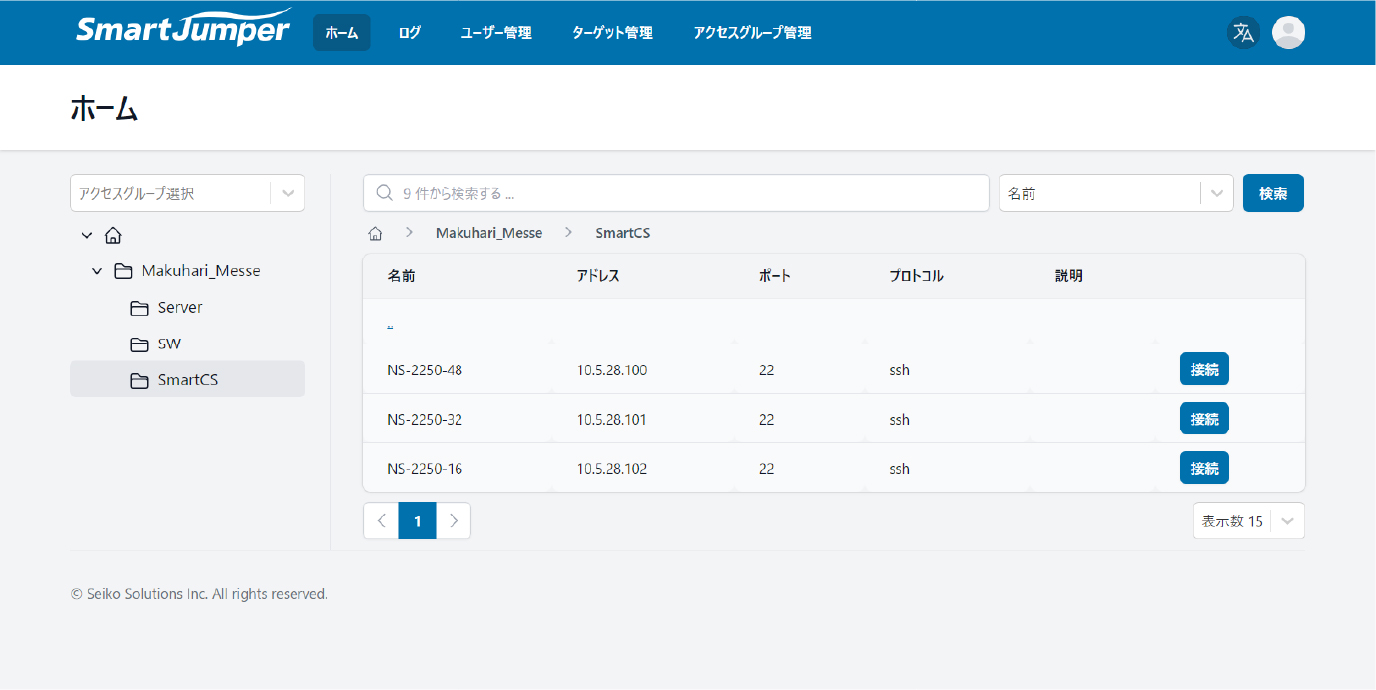Click the Seiko Solutions copyright text
This screenshot has height=690, width=1376.
pos(199,594)
